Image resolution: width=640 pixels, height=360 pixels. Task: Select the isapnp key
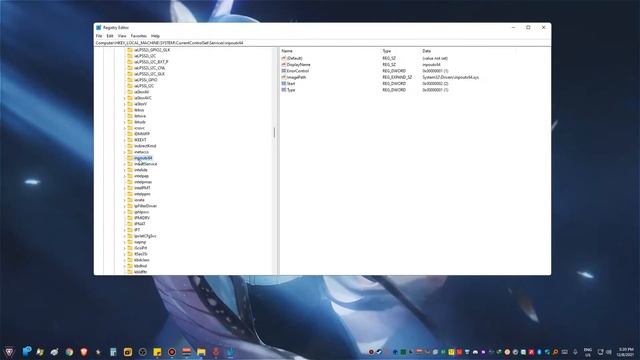click(140, 242)
